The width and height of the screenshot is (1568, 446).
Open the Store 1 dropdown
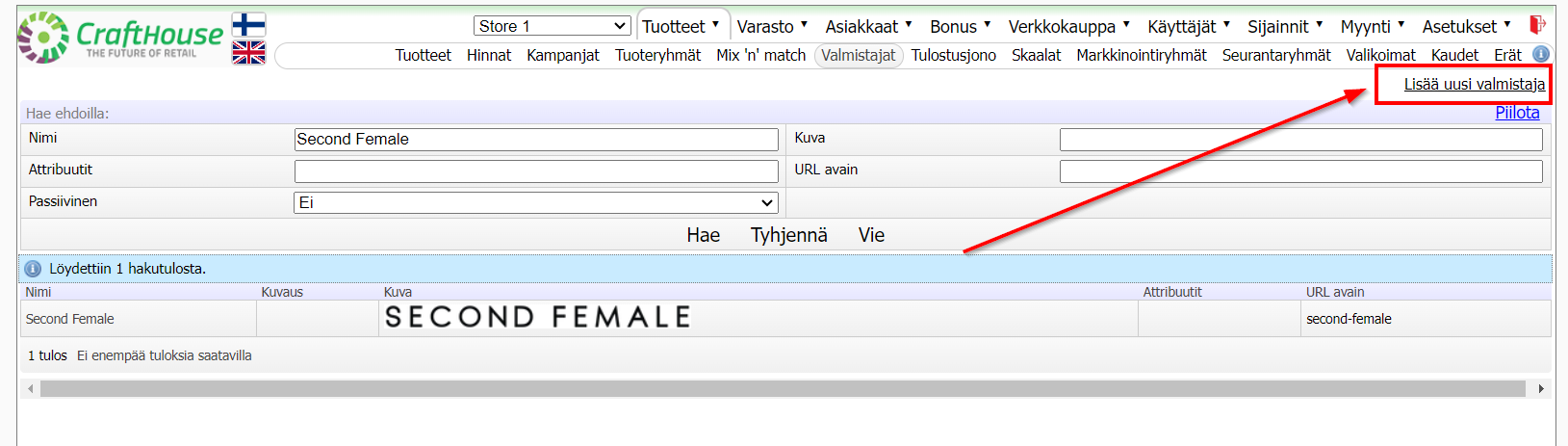coord(552,26)
